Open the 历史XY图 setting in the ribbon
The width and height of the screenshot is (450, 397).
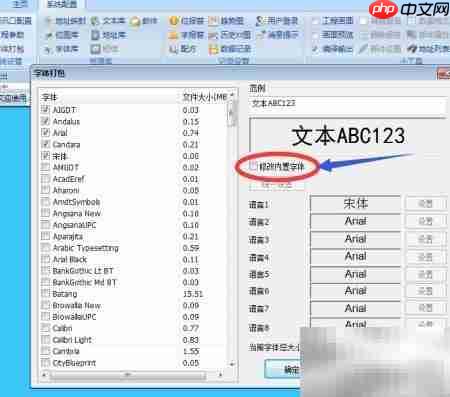(229, 35)
